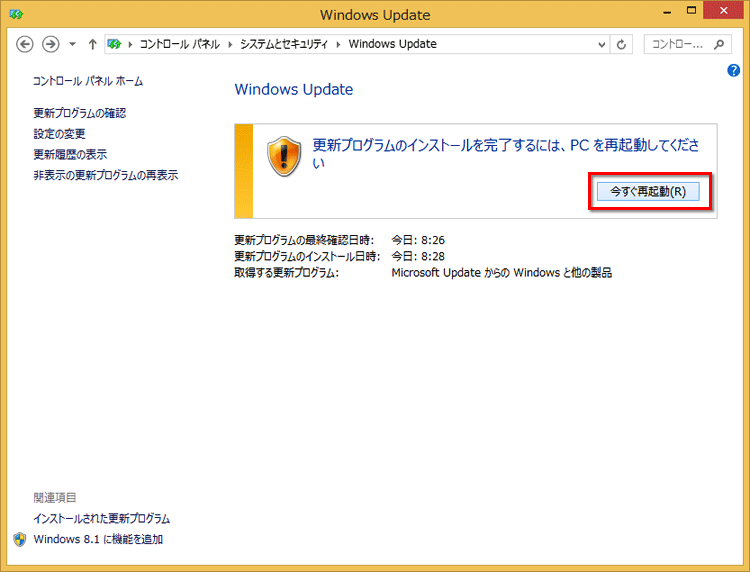Open the 更新プログラムの確認 link
This screenshot has width=750, height=572.
click(x=79, y=113)
